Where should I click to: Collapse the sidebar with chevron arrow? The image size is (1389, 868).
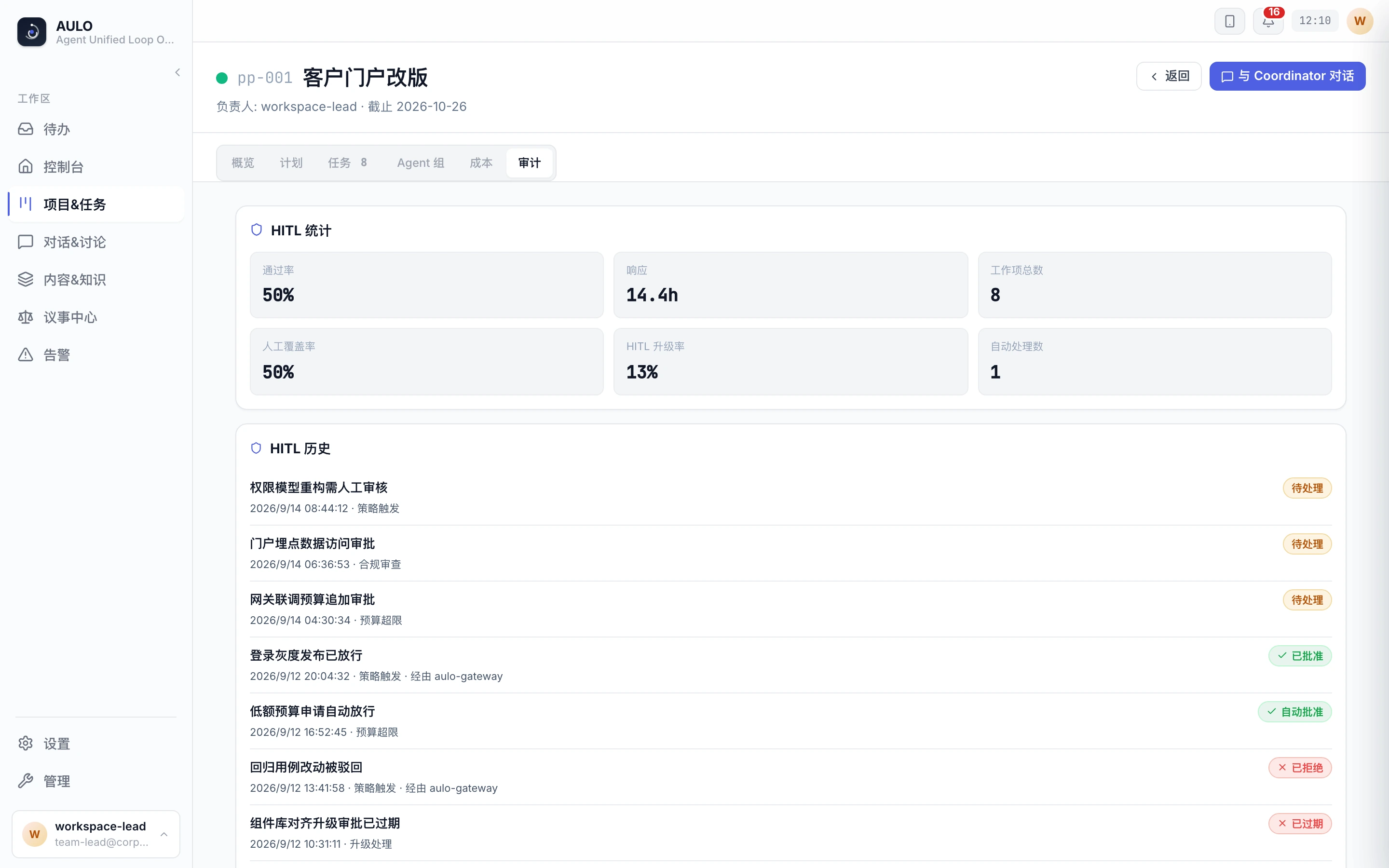pos(177,72)
